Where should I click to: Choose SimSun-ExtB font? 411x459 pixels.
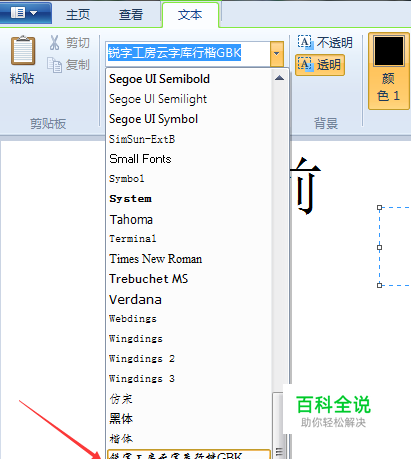(x=189, y=139)
